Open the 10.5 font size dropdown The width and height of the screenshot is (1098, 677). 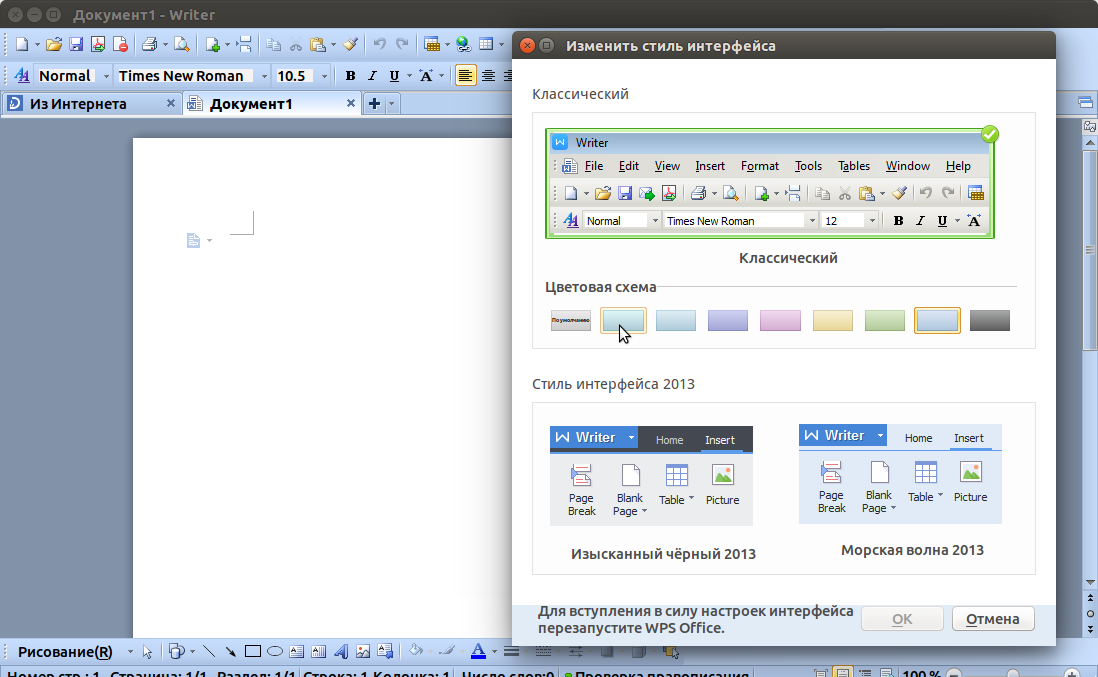[x=324, y=76]
